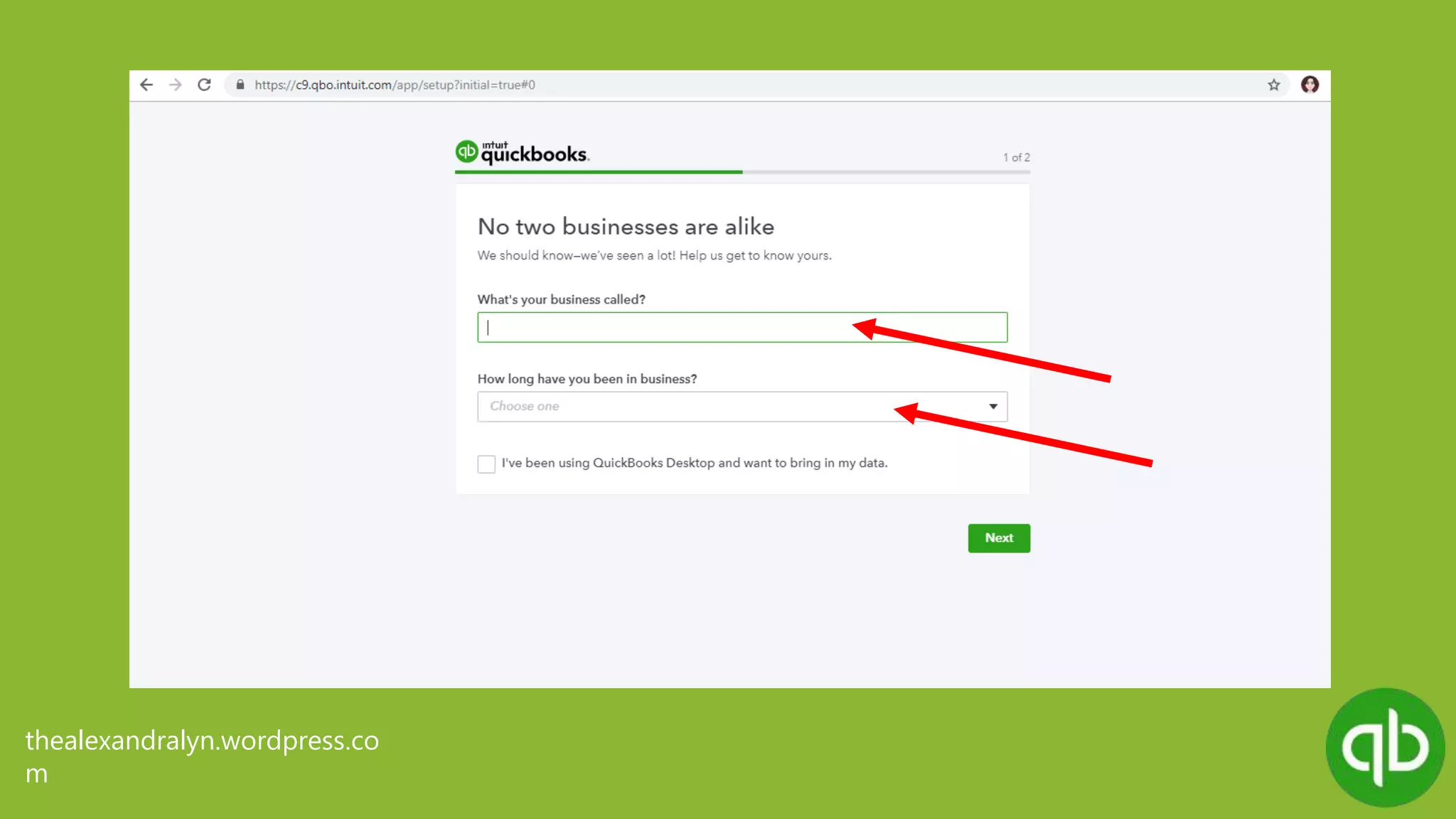Check the QuickBooks Desktop data import box

click(486, 464)
